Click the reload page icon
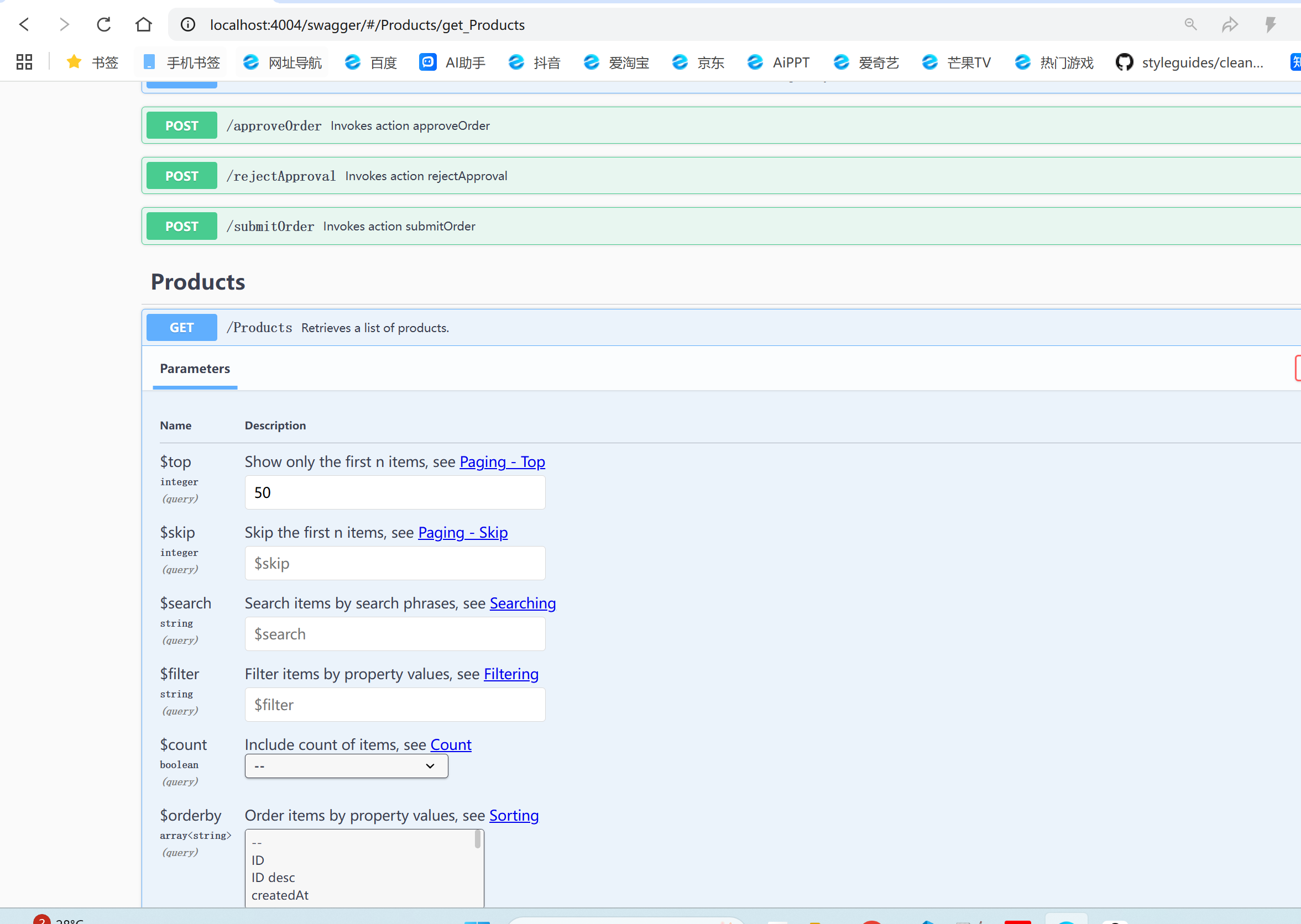 pos(103,24)
